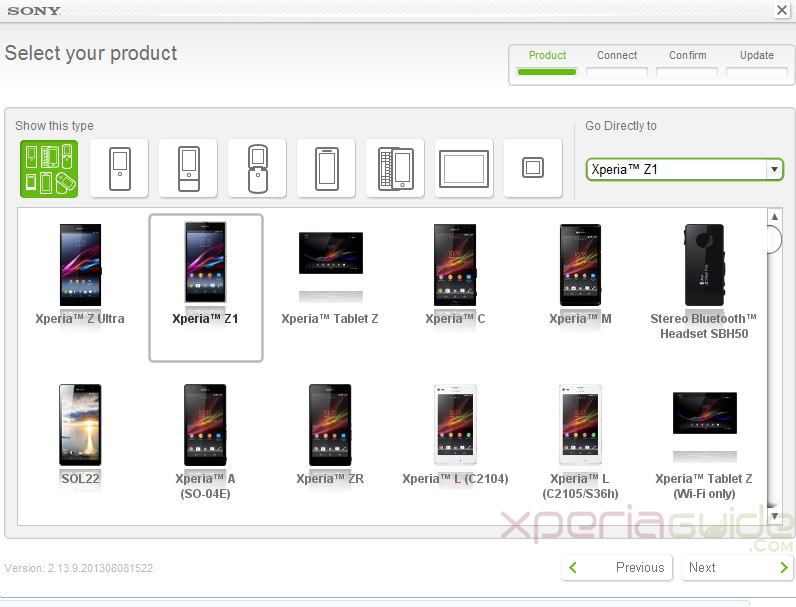This screenshot has height=607, width=796.
Task: Filter by full touchscreen phone type
Action: (326, 168)
